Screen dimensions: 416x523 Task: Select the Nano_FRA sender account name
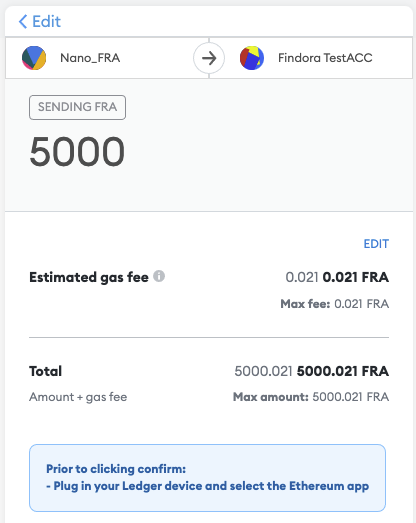click(x=90, y=58)
